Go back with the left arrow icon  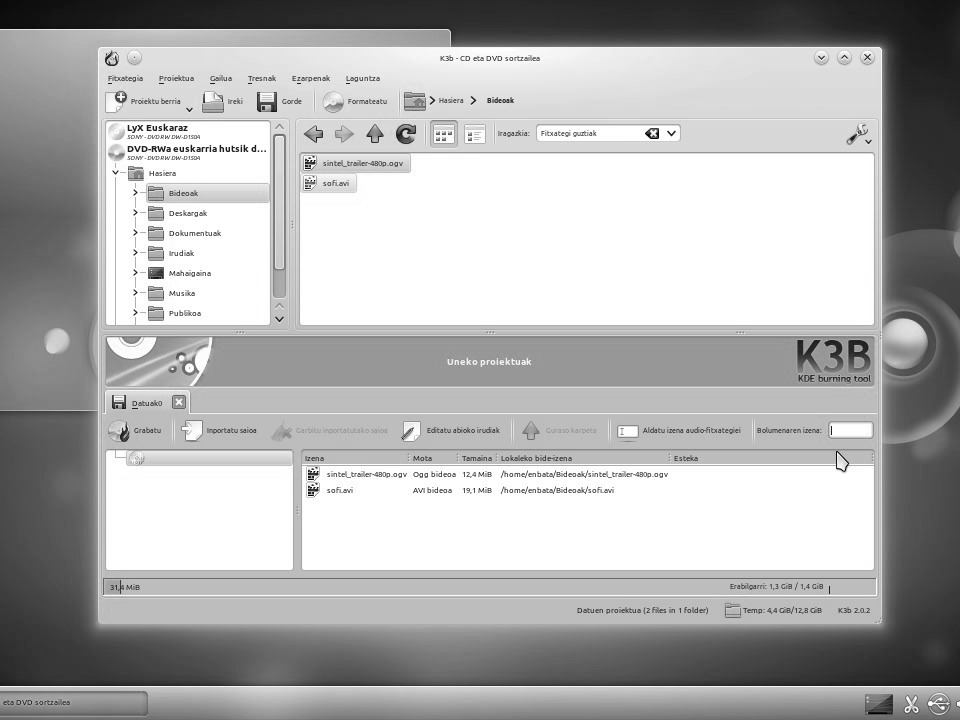click(313, 133)
